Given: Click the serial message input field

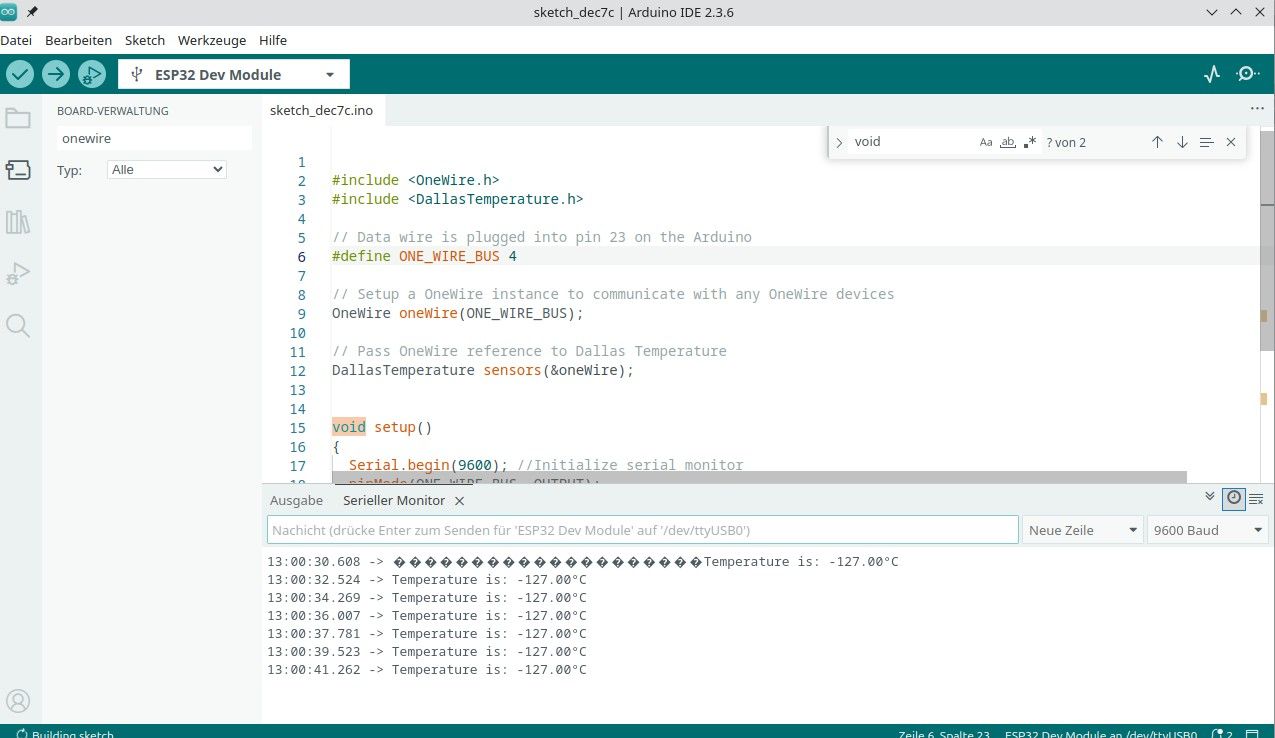Looking at the screenshot, I should pyautogui.click(x=642, y=530).
